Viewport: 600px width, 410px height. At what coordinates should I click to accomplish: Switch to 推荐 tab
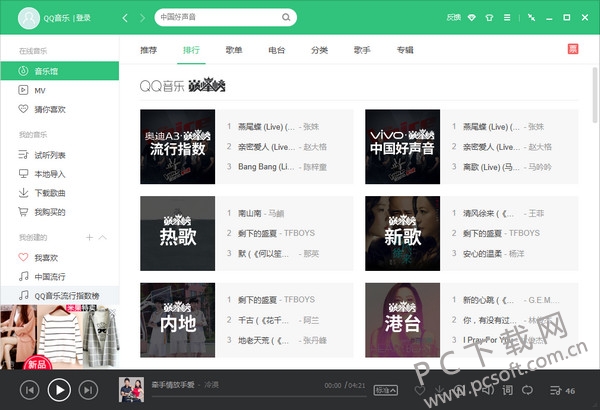tap(148, 50)
